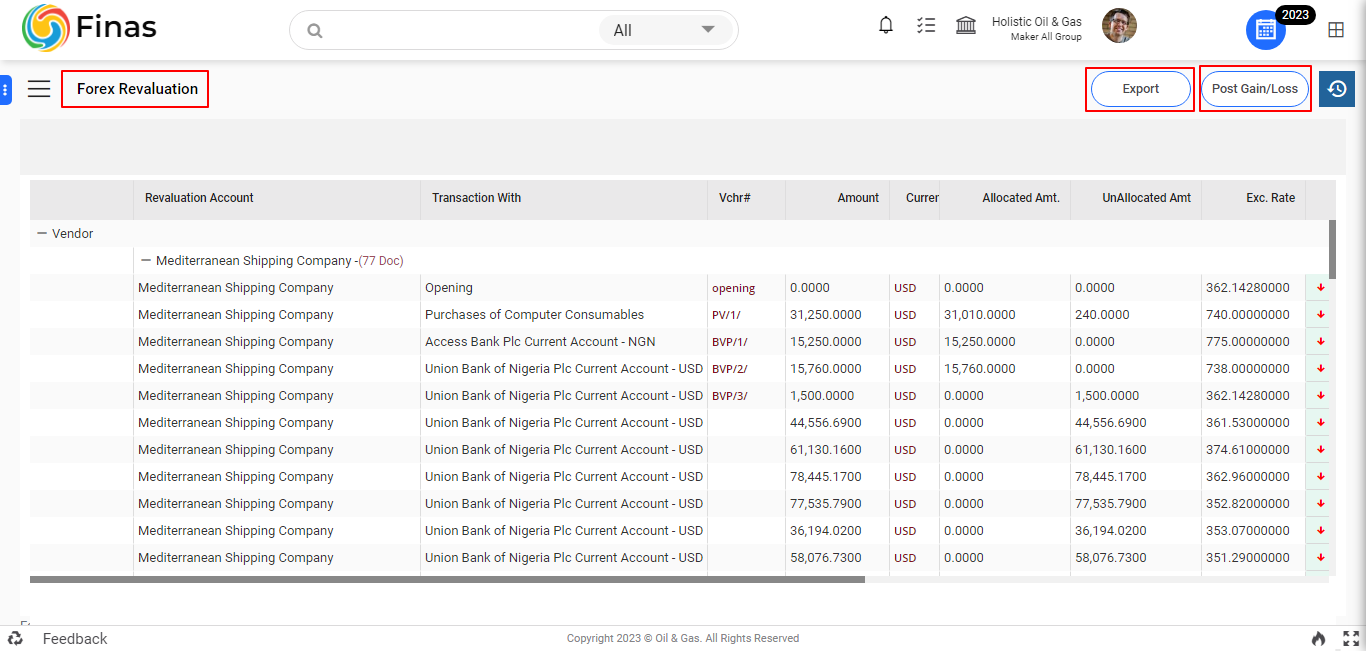Click Holistic Oil & Gas company name
Screen dimensions: 1366x651
point(1037,22)
